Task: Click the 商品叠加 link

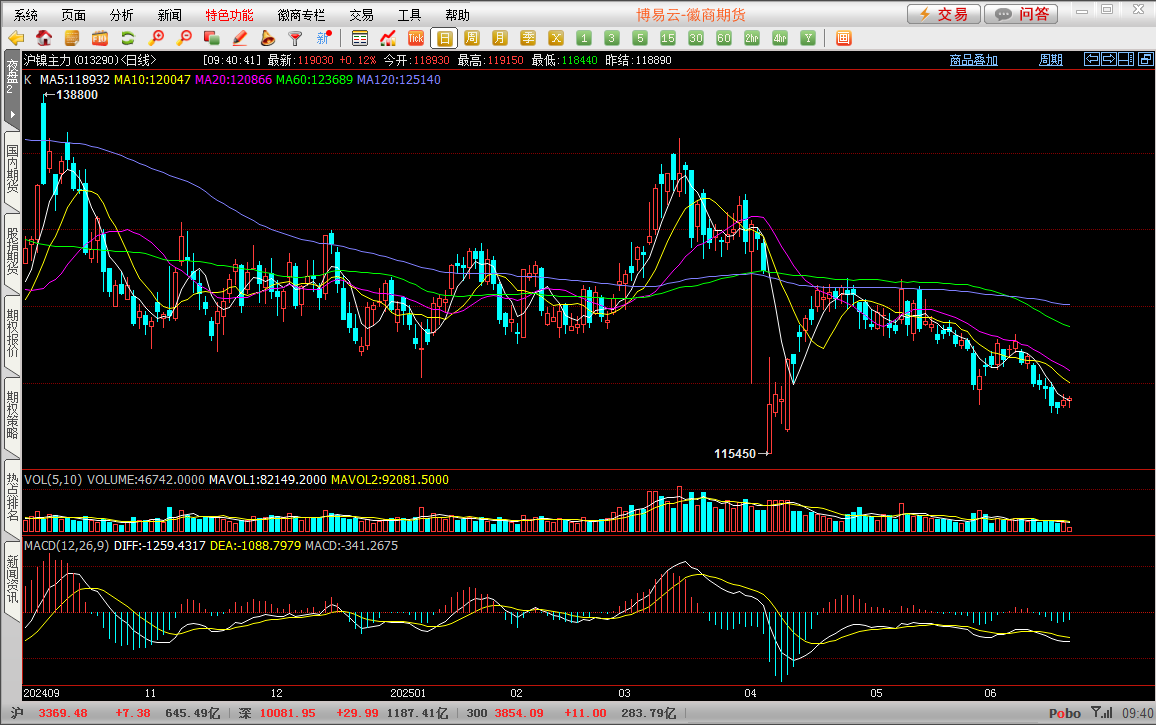Action: [x=973, y=60]
